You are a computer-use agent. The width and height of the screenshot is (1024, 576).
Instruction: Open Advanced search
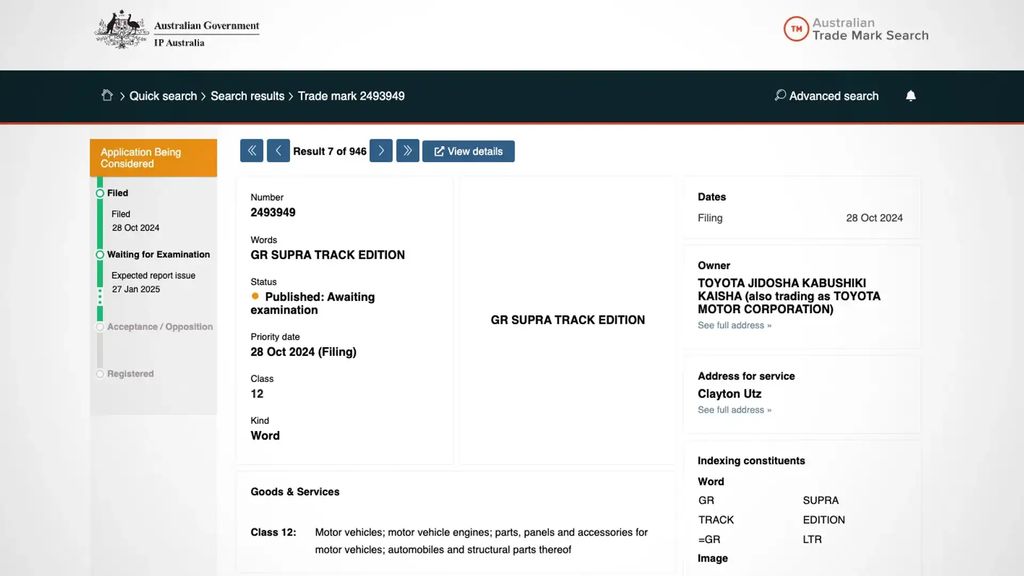pos(827,96)
